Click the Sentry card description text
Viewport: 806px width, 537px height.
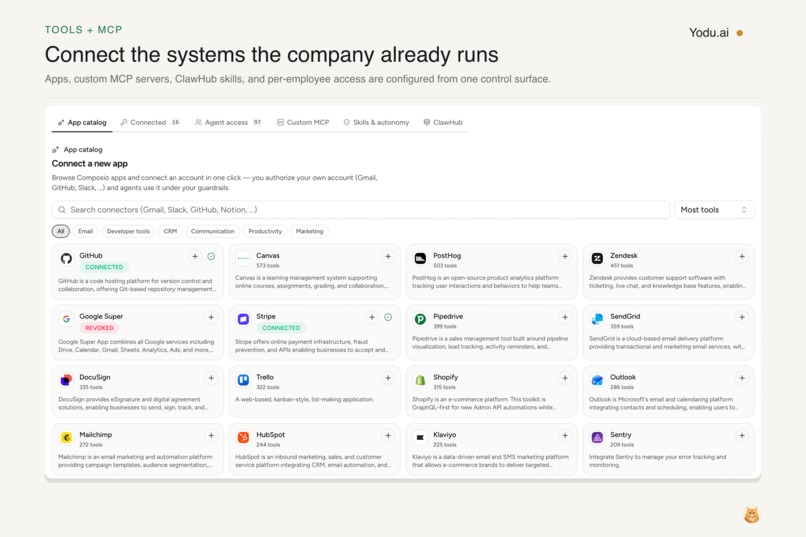point(657,460)
